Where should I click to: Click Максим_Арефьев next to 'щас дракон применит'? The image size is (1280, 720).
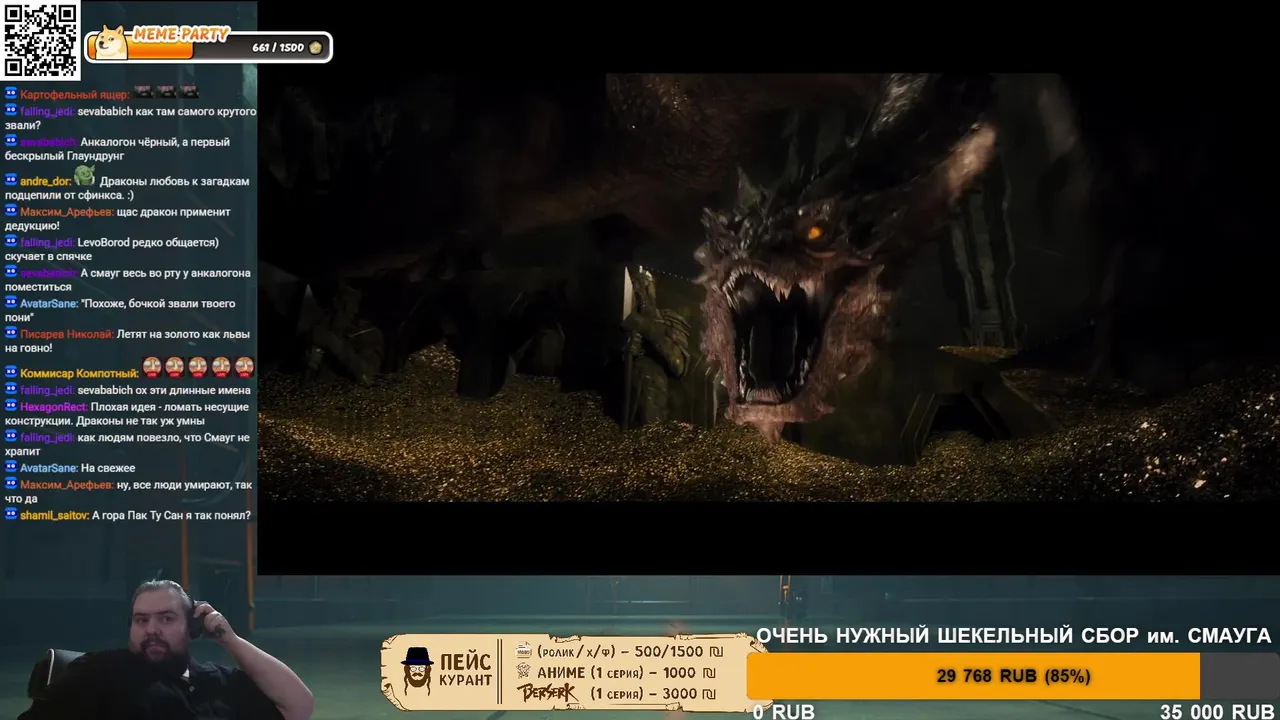pos(67,212)
